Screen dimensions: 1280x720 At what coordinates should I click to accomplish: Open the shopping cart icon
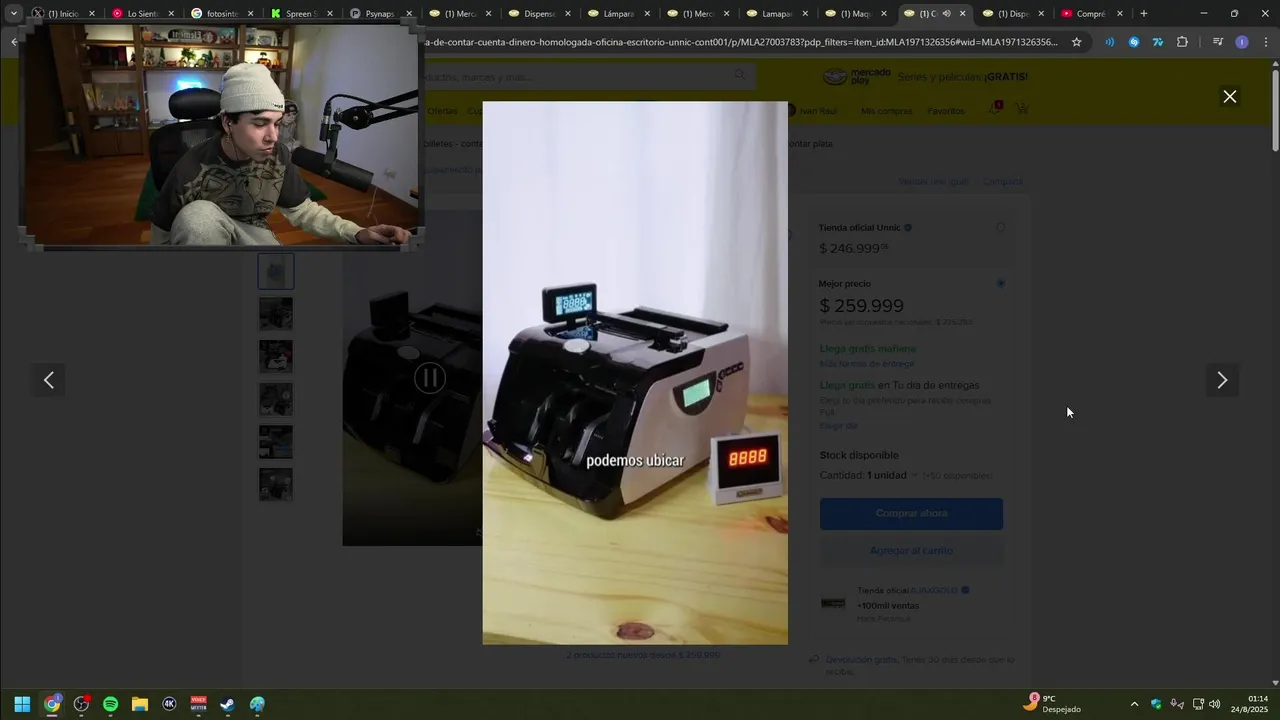pyautogui.click(x=1022, y=109)
